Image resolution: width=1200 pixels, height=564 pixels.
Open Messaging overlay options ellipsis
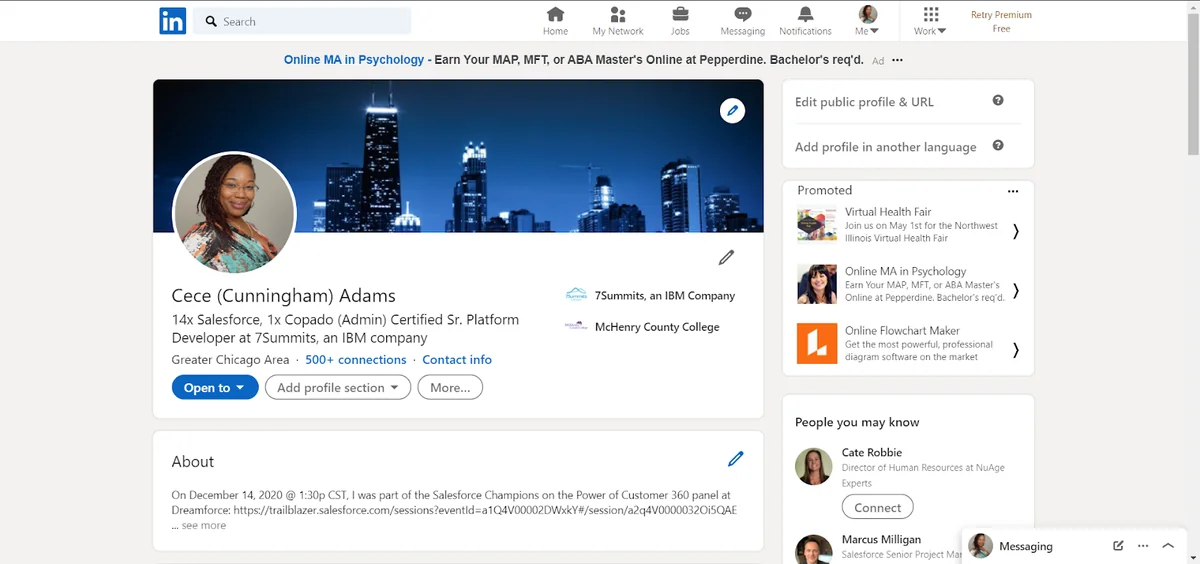(x=1143, y=546)
